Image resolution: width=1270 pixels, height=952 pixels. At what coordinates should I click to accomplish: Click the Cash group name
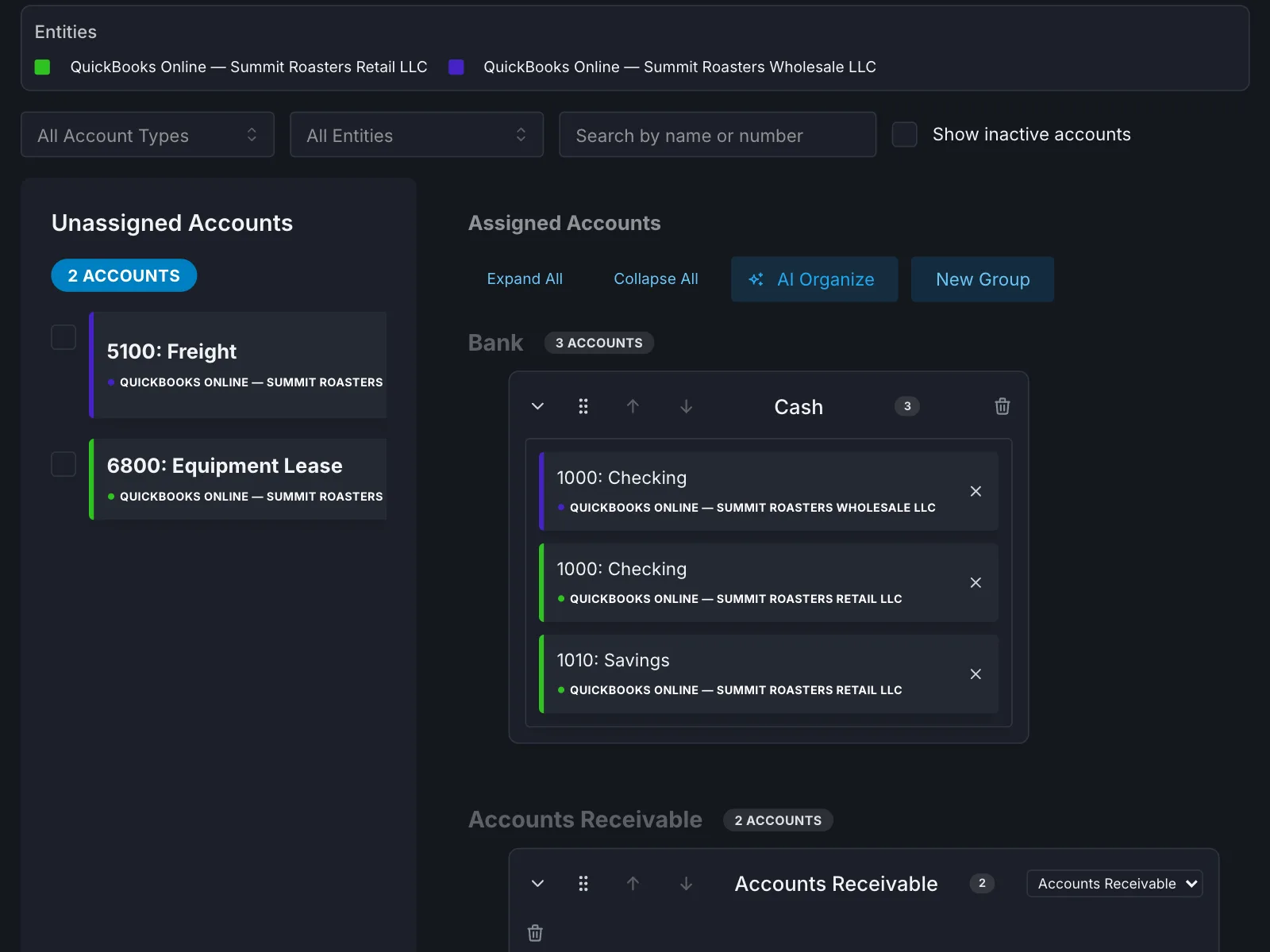pos(799,407)
